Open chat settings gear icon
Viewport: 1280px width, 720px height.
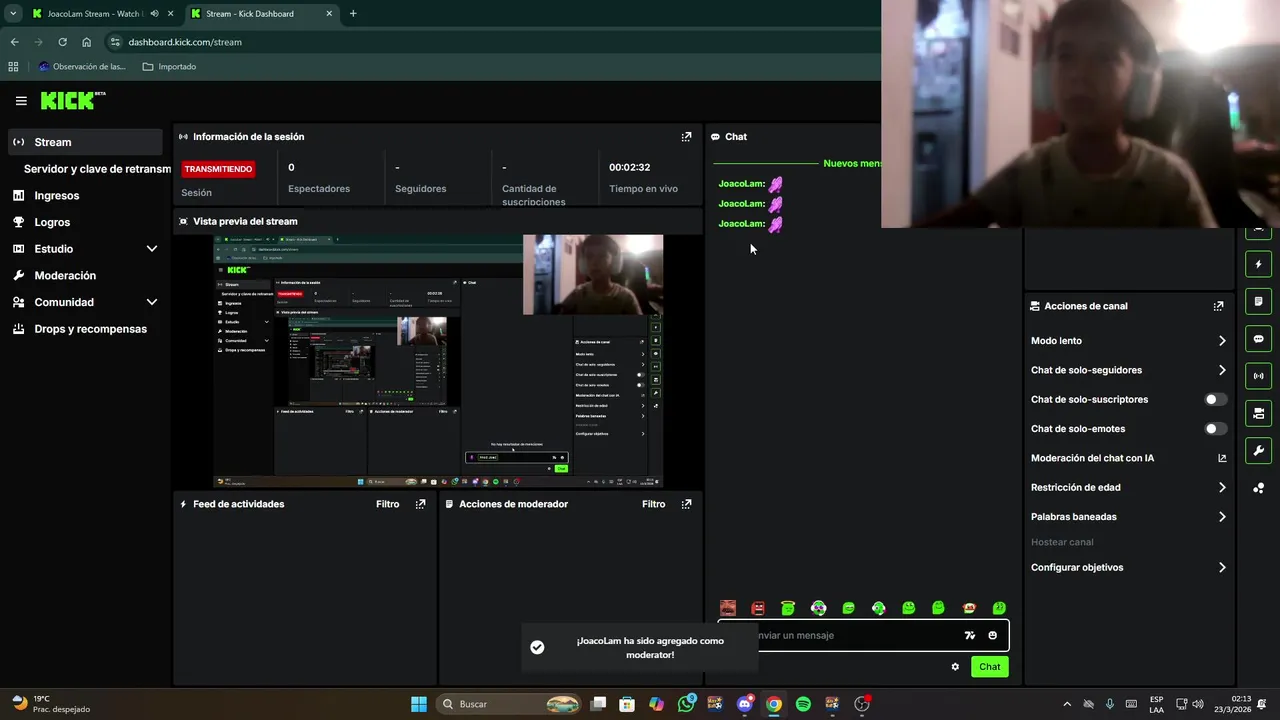tap(955, 667)
